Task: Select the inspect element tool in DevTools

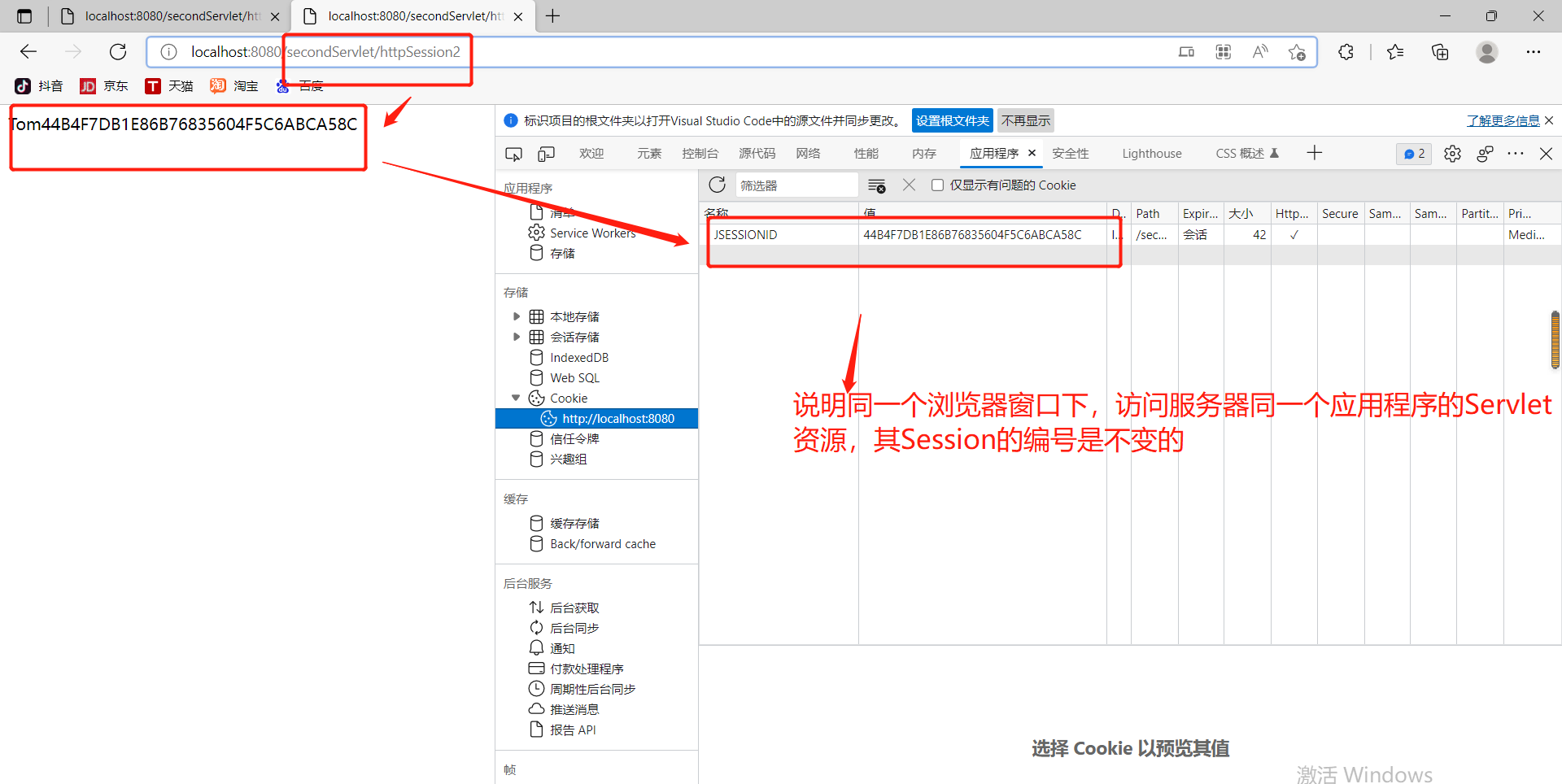Action: 513,154
